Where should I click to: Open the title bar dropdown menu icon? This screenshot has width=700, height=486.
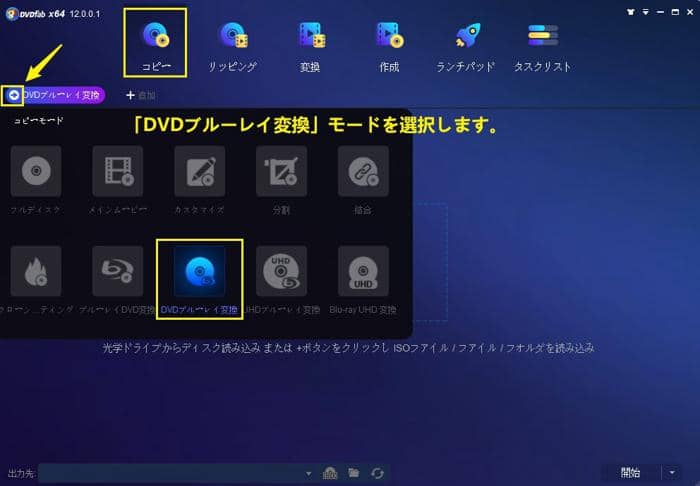[646, 12]
